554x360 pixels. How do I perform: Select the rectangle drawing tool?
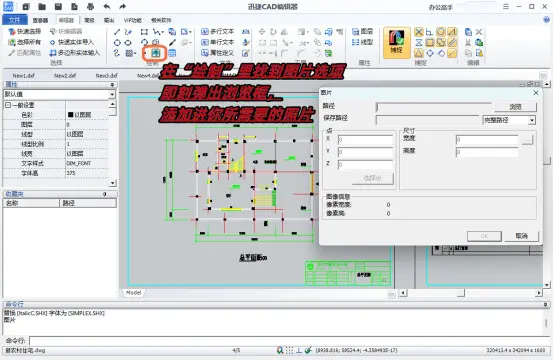[144, 32]
